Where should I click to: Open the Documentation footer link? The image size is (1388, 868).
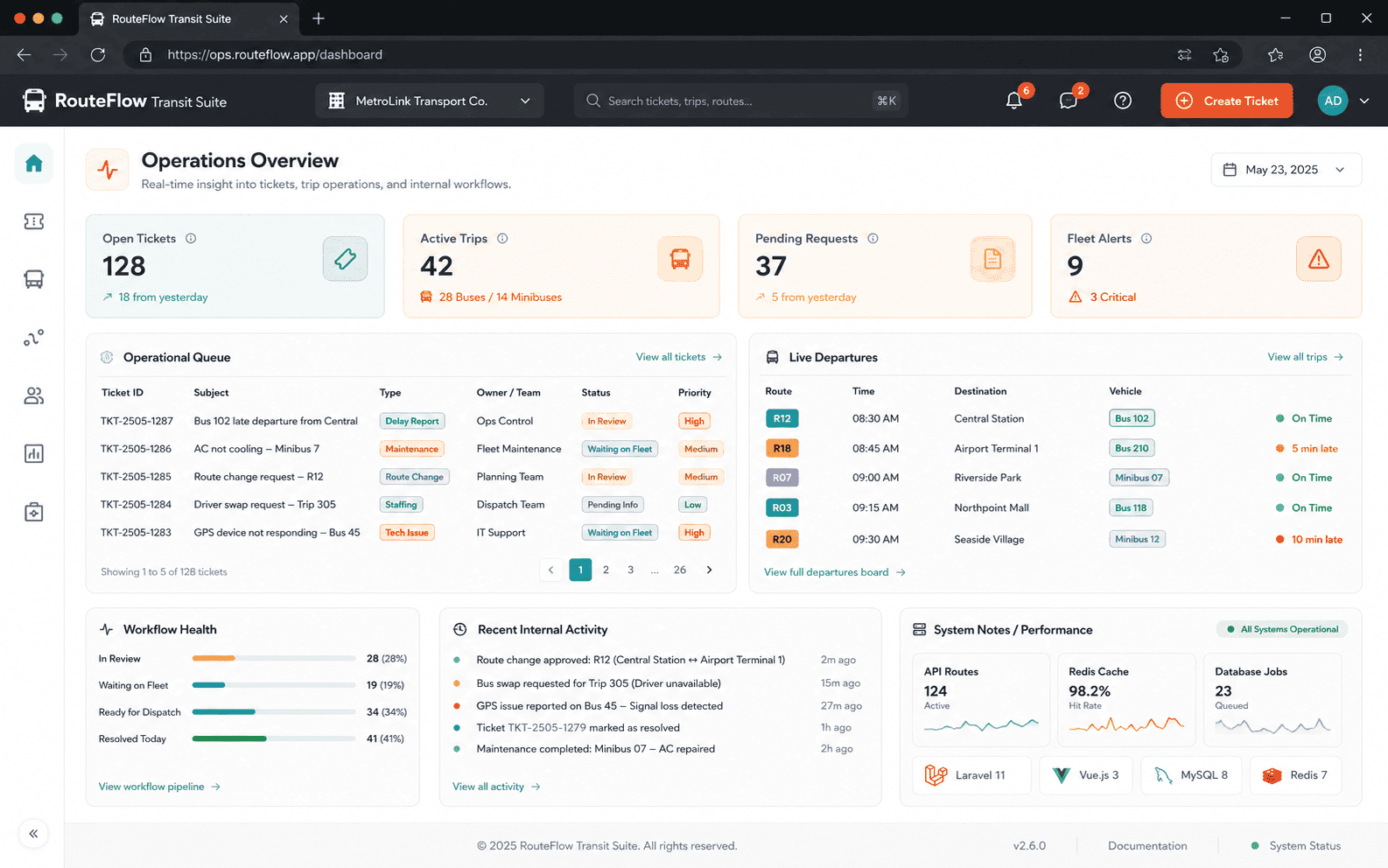click(1147, 846)
